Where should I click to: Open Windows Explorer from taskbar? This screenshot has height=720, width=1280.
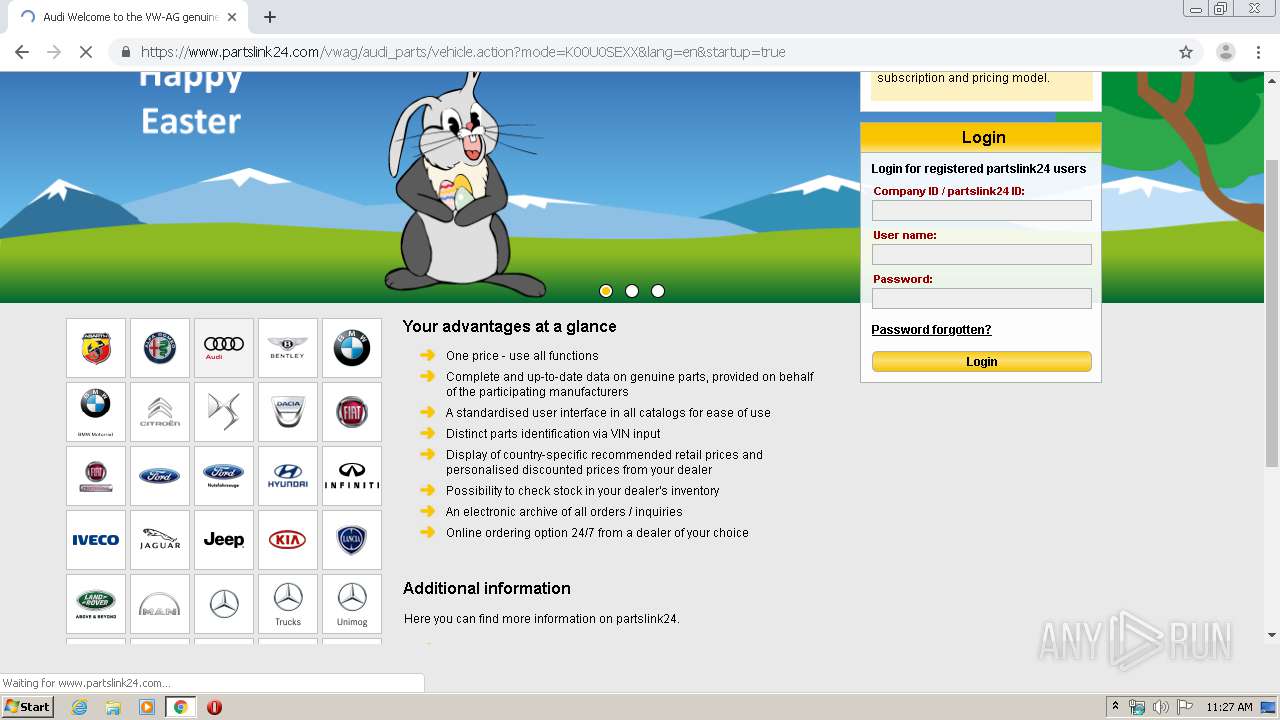tap(113, 707)
